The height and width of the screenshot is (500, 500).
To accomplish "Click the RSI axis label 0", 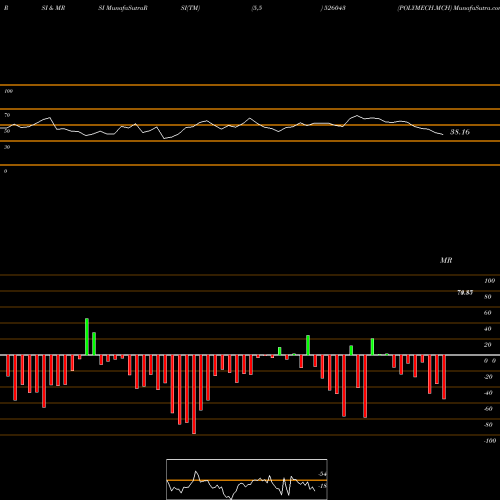I will [5, 171].
